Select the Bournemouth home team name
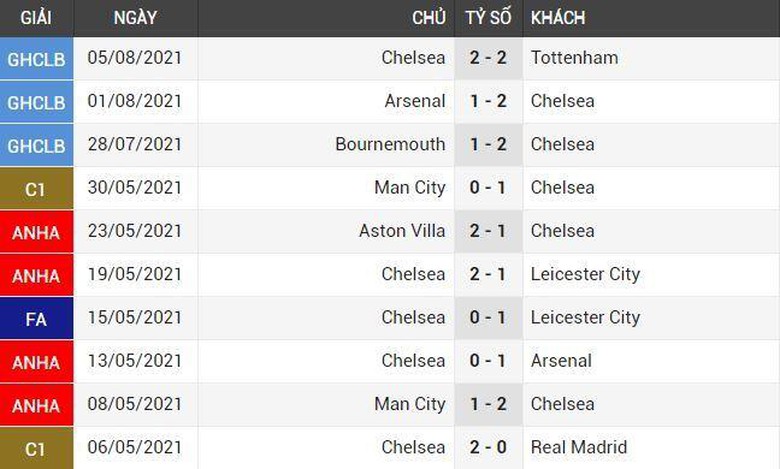780x469 pixels. (x=390, y=144)
